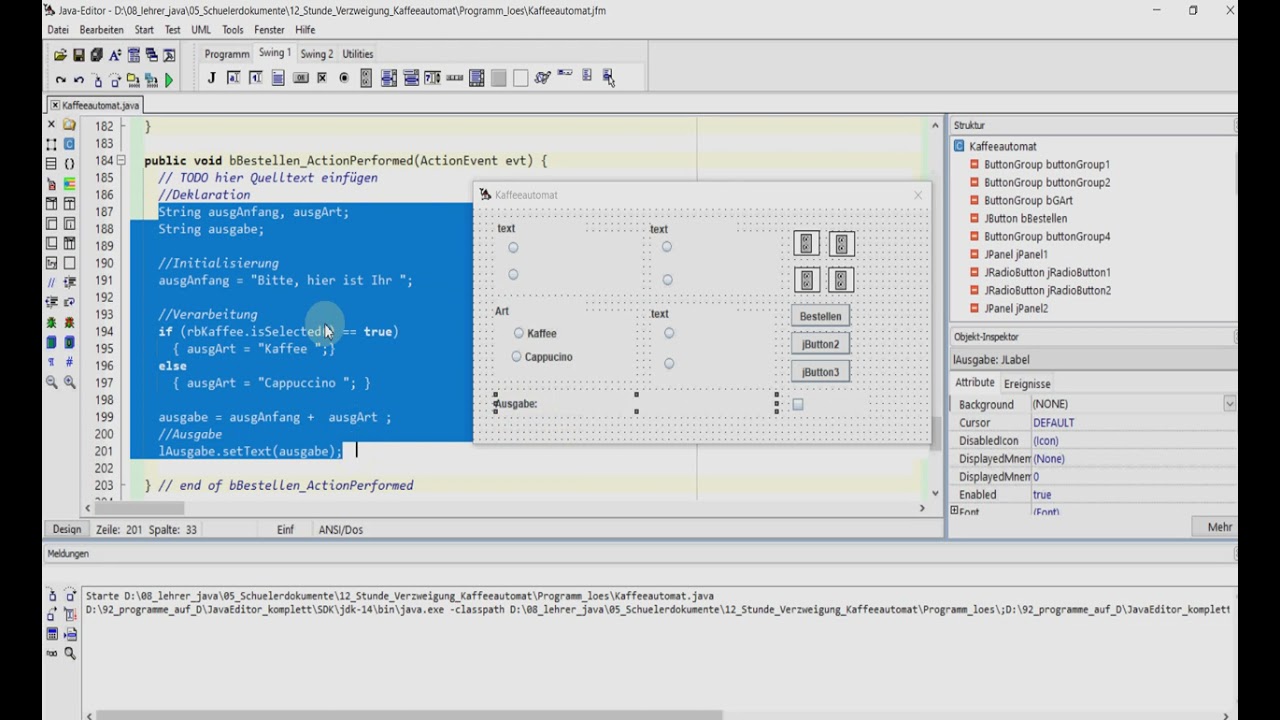Select the JList component icon
Image resolution: width=1280 pixels, height=720 pixels.
click(x=388, y=78)
